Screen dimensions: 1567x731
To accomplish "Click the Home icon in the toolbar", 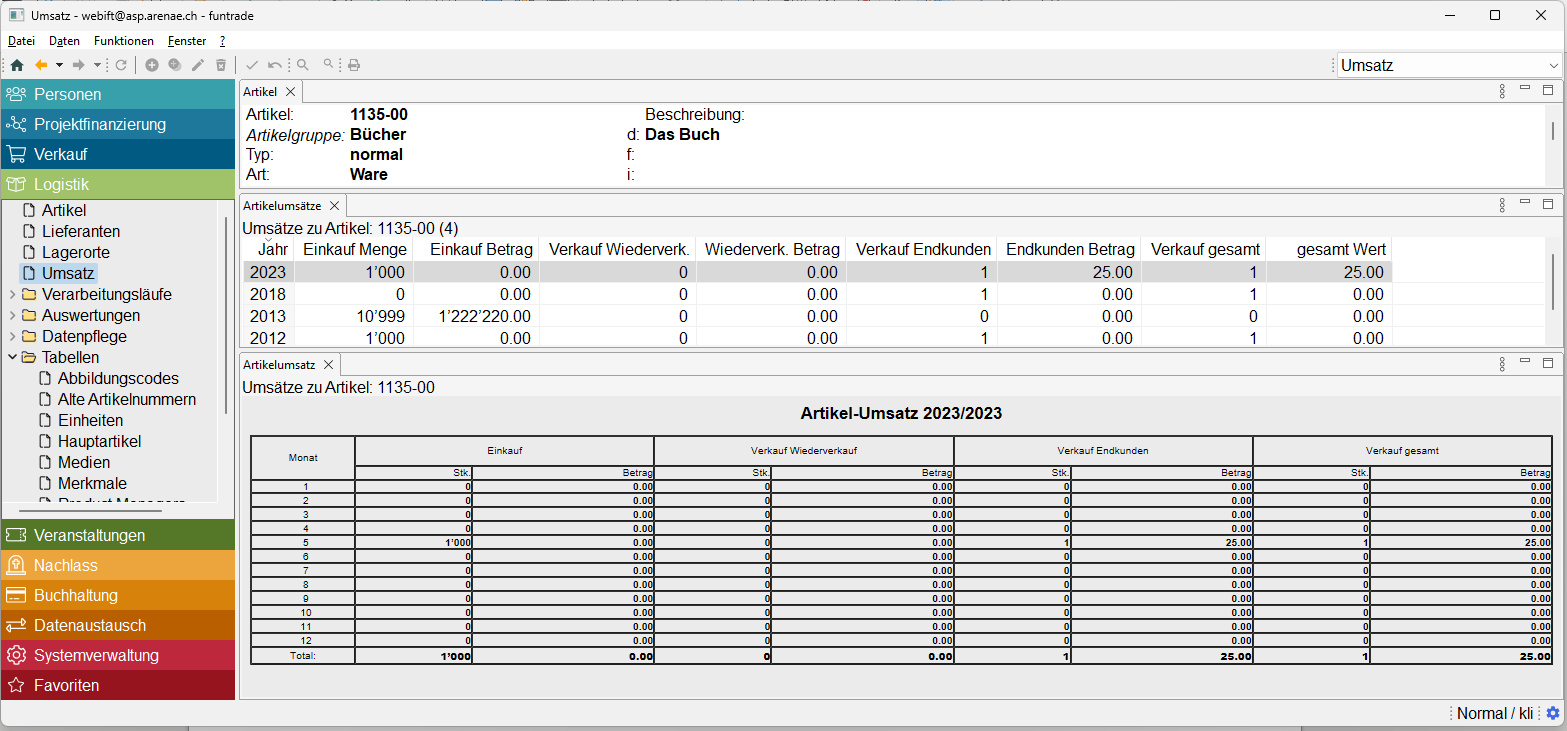I will click(x=17, y=65).
